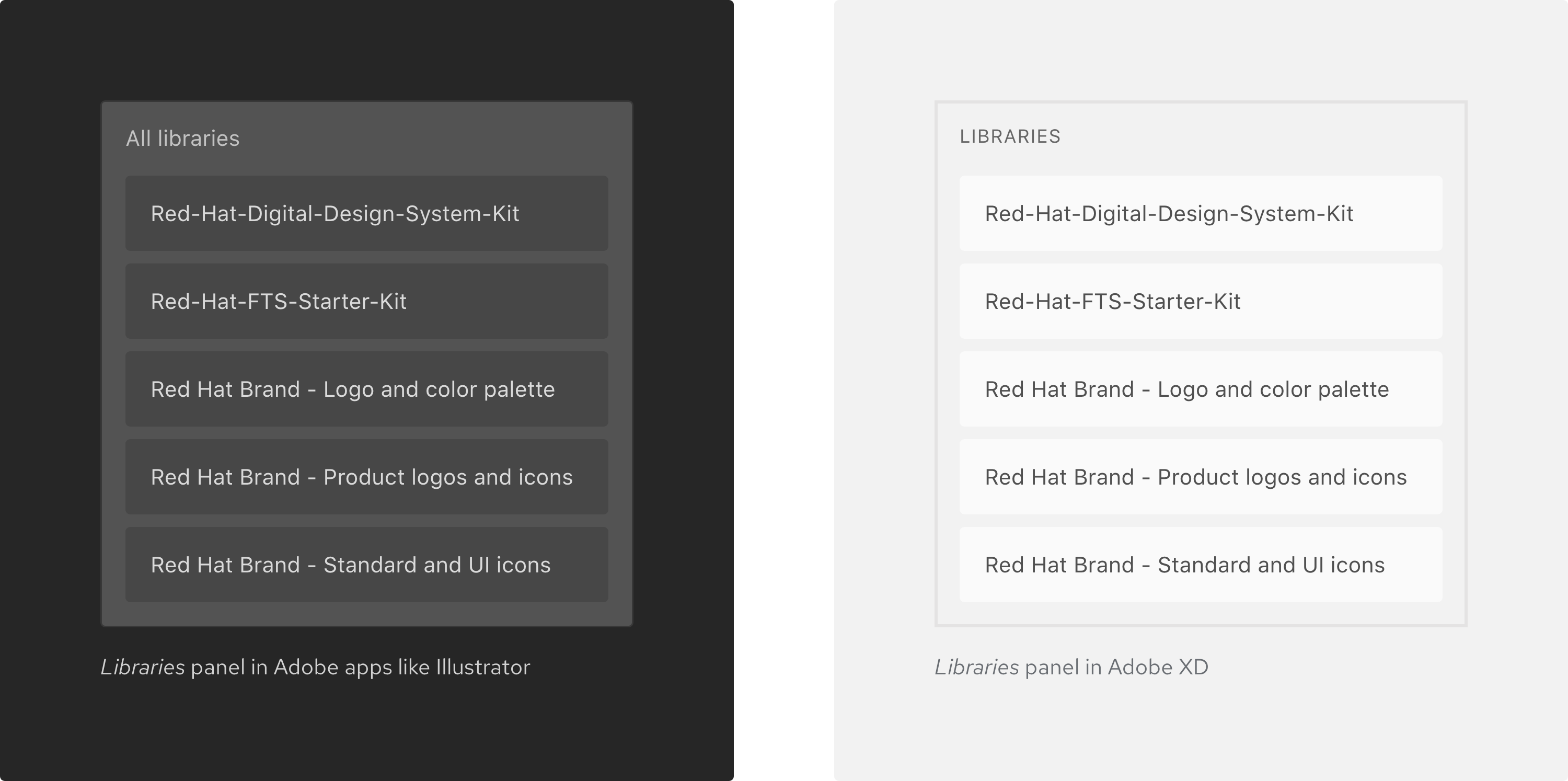
Task: Choose Logo and color palette library, XD panel
Action: [1201, 389]
